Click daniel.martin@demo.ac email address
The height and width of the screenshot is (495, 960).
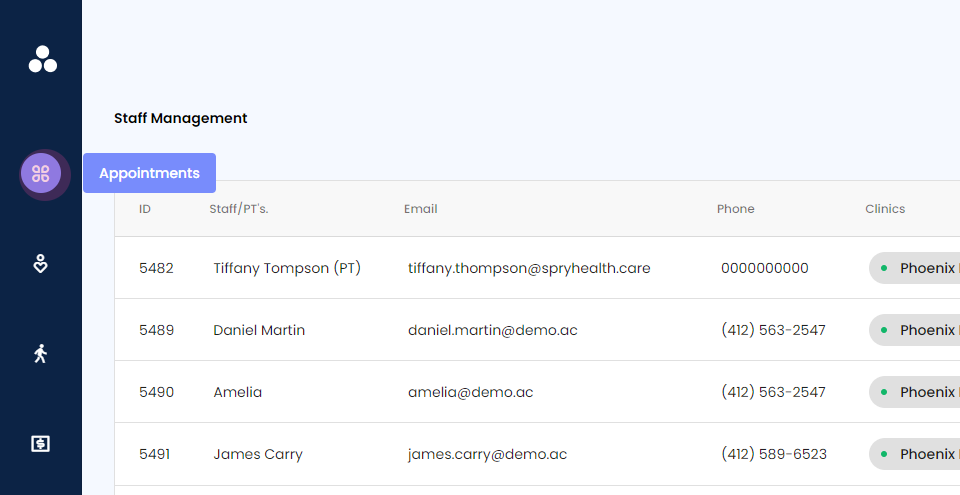coord(493,330)
